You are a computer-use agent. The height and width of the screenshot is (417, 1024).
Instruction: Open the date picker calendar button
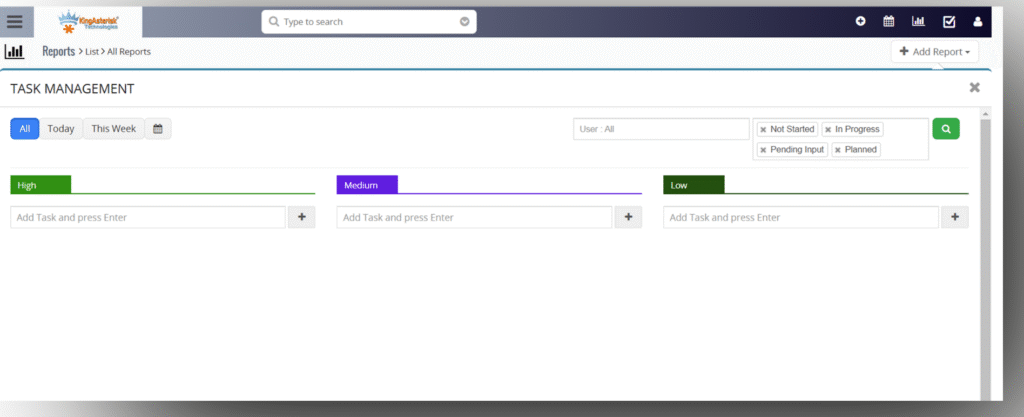[158, 129]
